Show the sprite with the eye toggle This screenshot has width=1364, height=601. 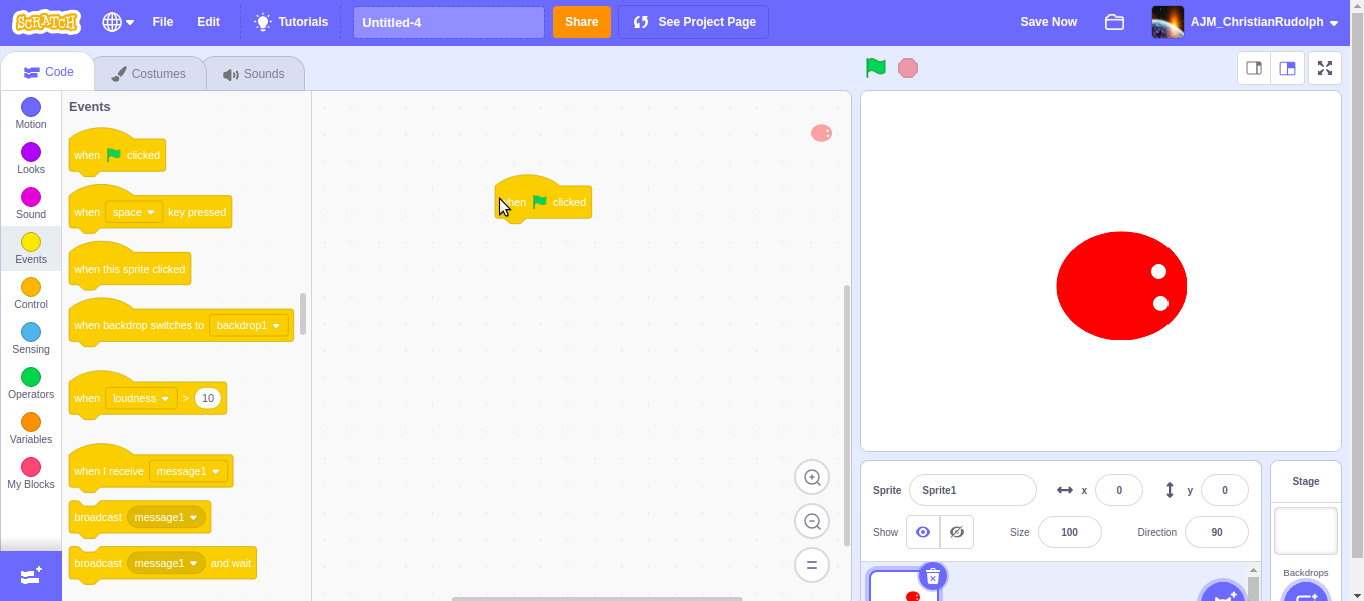(x=923, y=532)
